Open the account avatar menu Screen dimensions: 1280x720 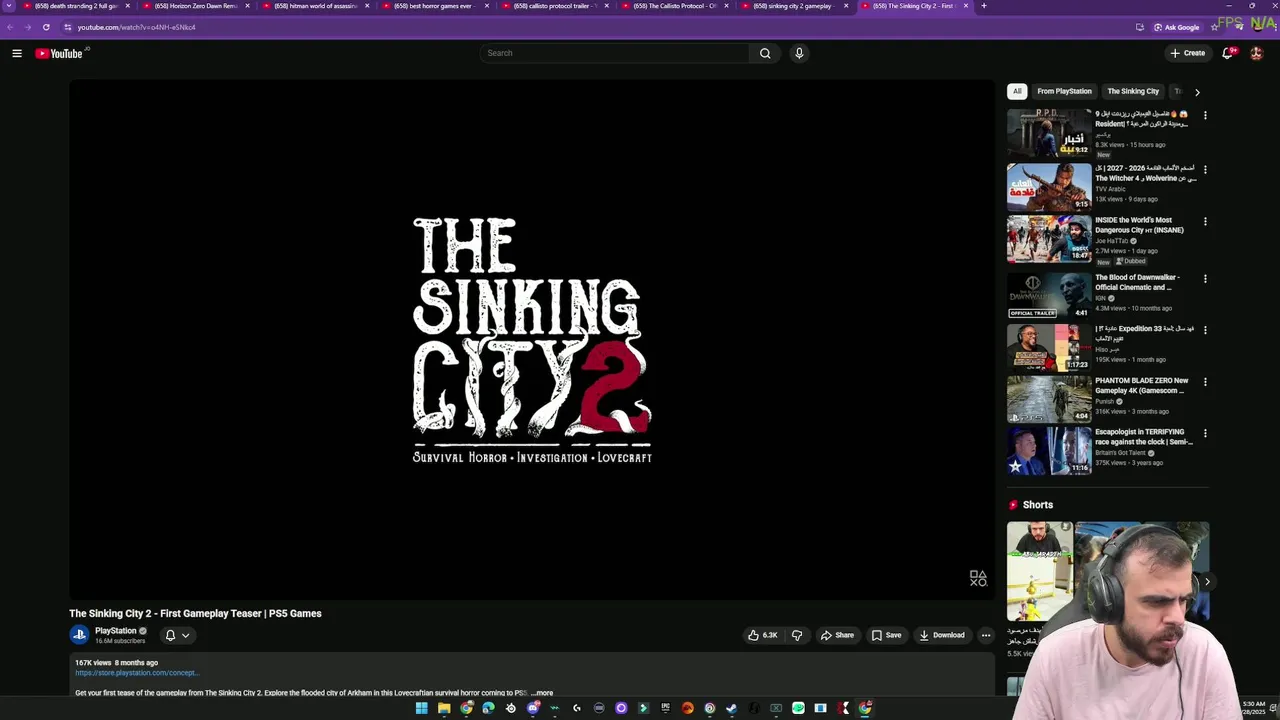tap(1257, 53)
